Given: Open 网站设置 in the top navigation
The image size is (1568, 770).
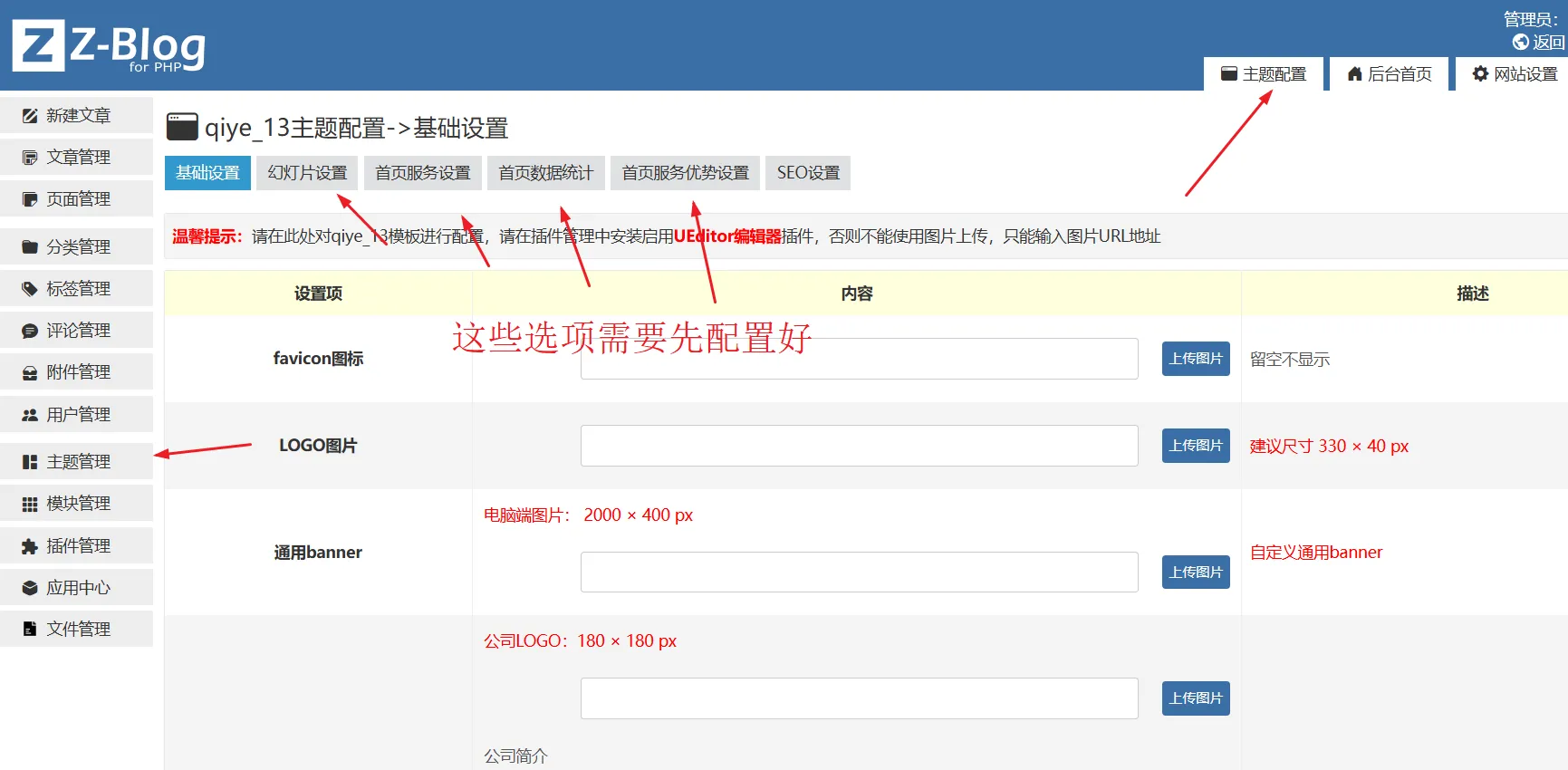Looking at the screenshot, I should pos(1515,74).
